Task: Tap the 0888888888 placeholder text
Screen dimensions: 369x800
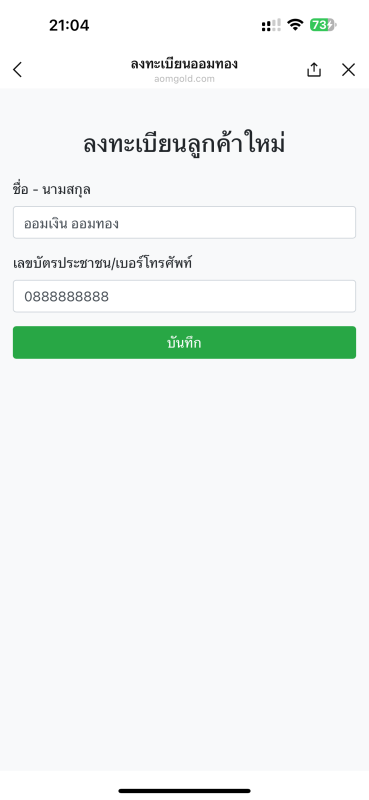Action: [x=66, y=296]
